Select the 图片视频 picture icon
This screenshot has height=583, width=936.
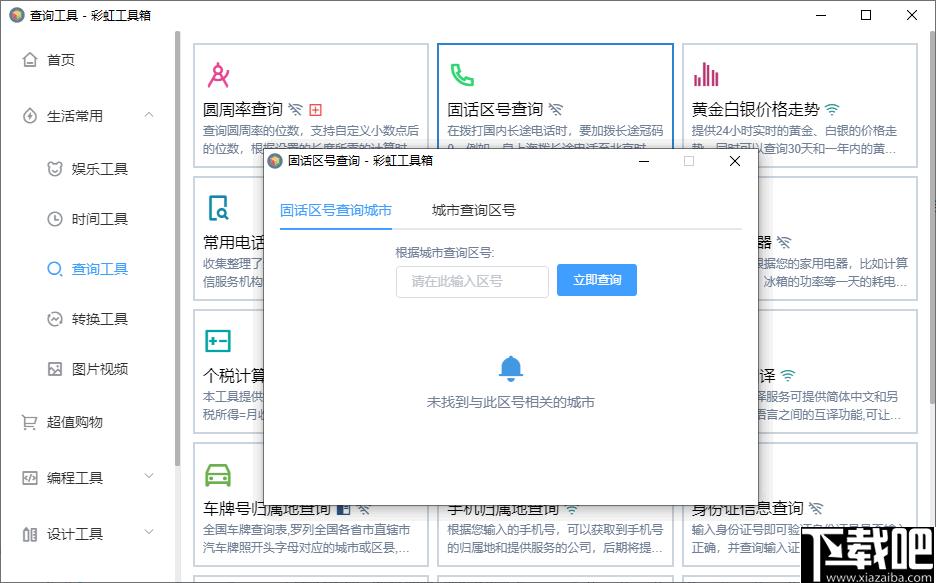[x=54, y=369]
